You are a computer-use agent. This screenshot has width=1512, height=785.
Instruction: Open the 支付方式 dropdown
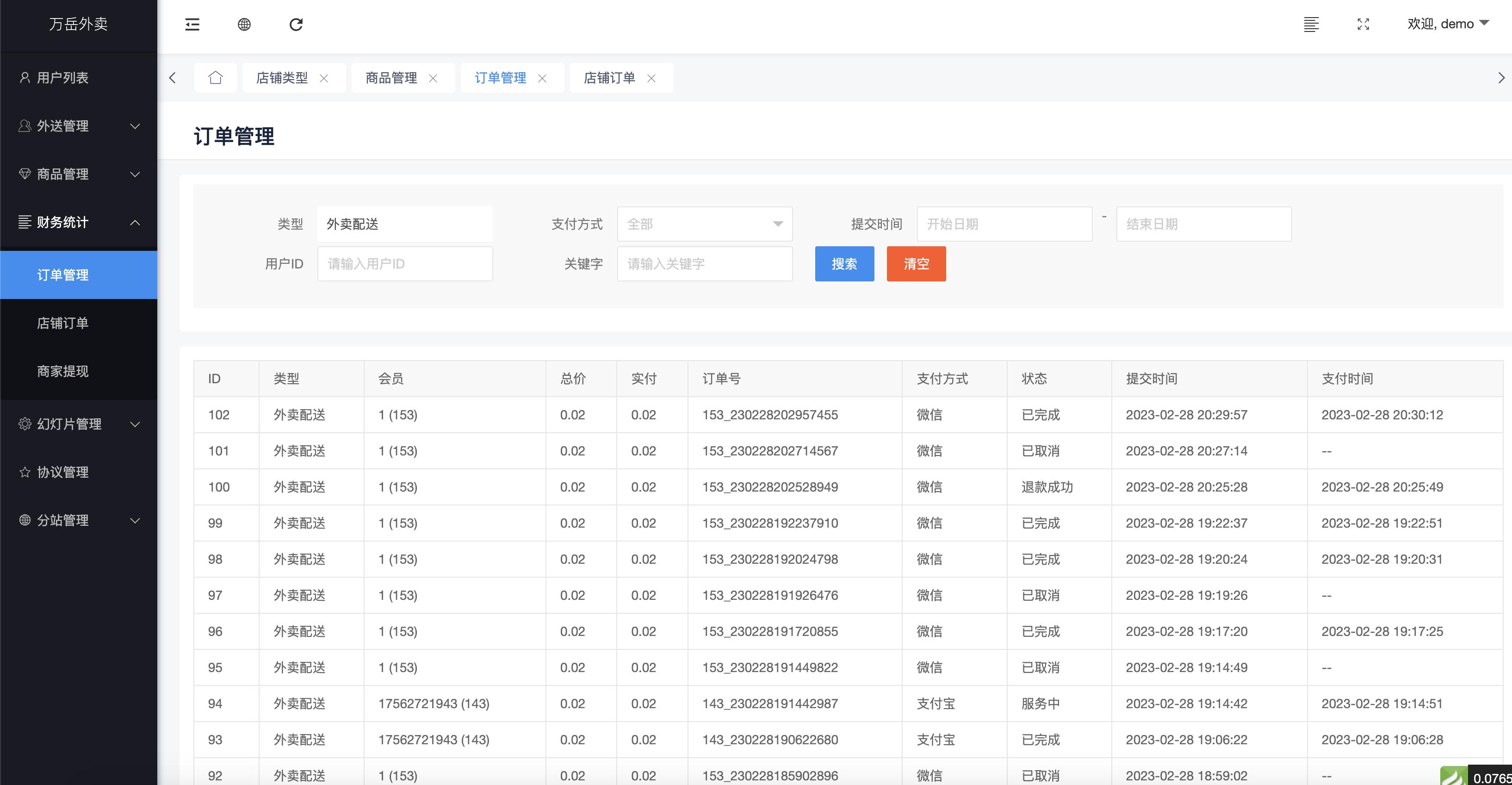pos(704,224)
